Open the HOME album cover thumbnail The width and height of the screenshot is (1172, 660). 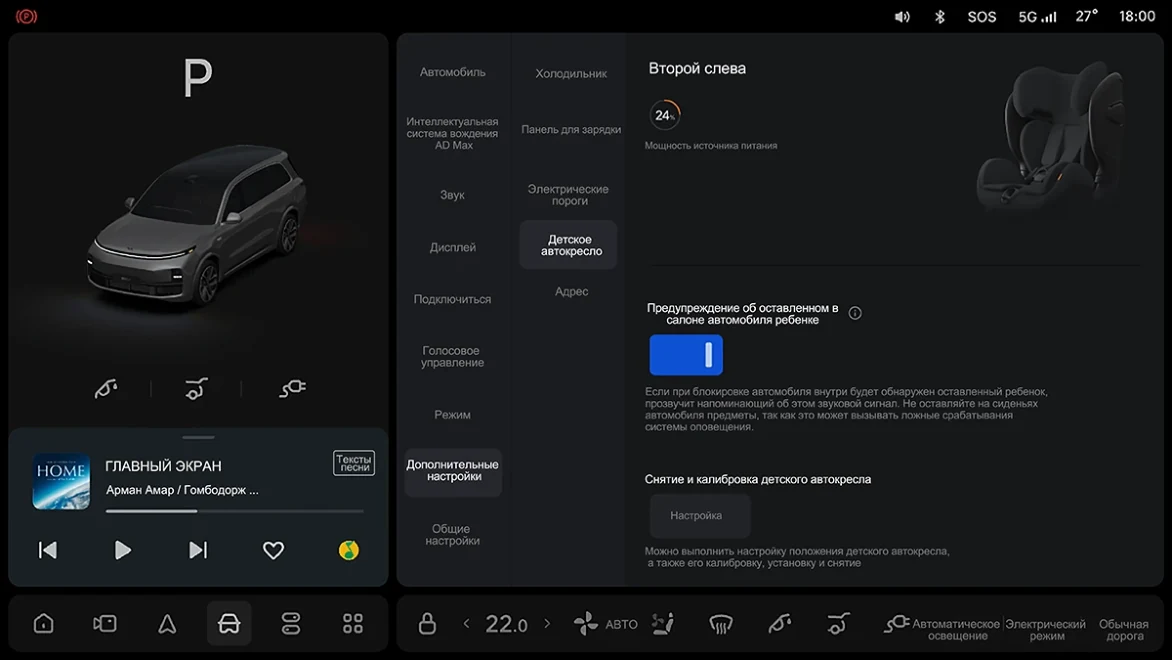pos(61,481)
